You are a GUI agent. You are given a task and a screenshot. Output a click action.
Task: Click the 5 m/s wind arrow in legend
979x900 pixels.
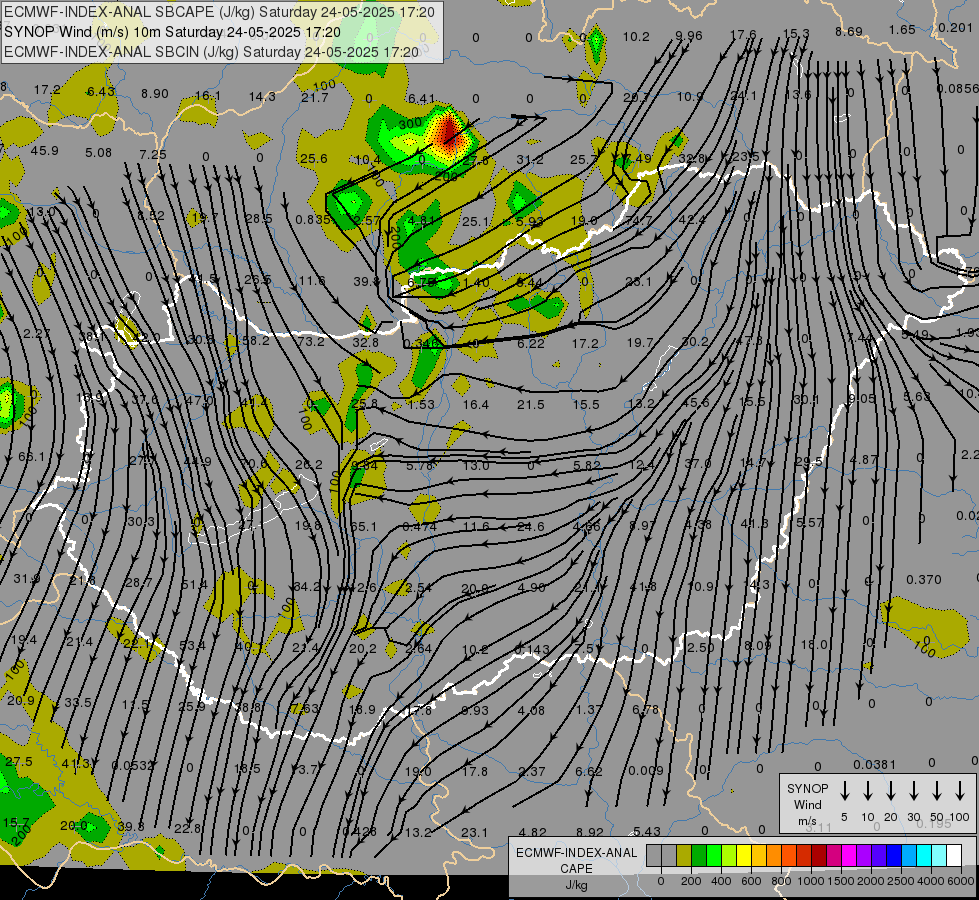coord(845,791)
